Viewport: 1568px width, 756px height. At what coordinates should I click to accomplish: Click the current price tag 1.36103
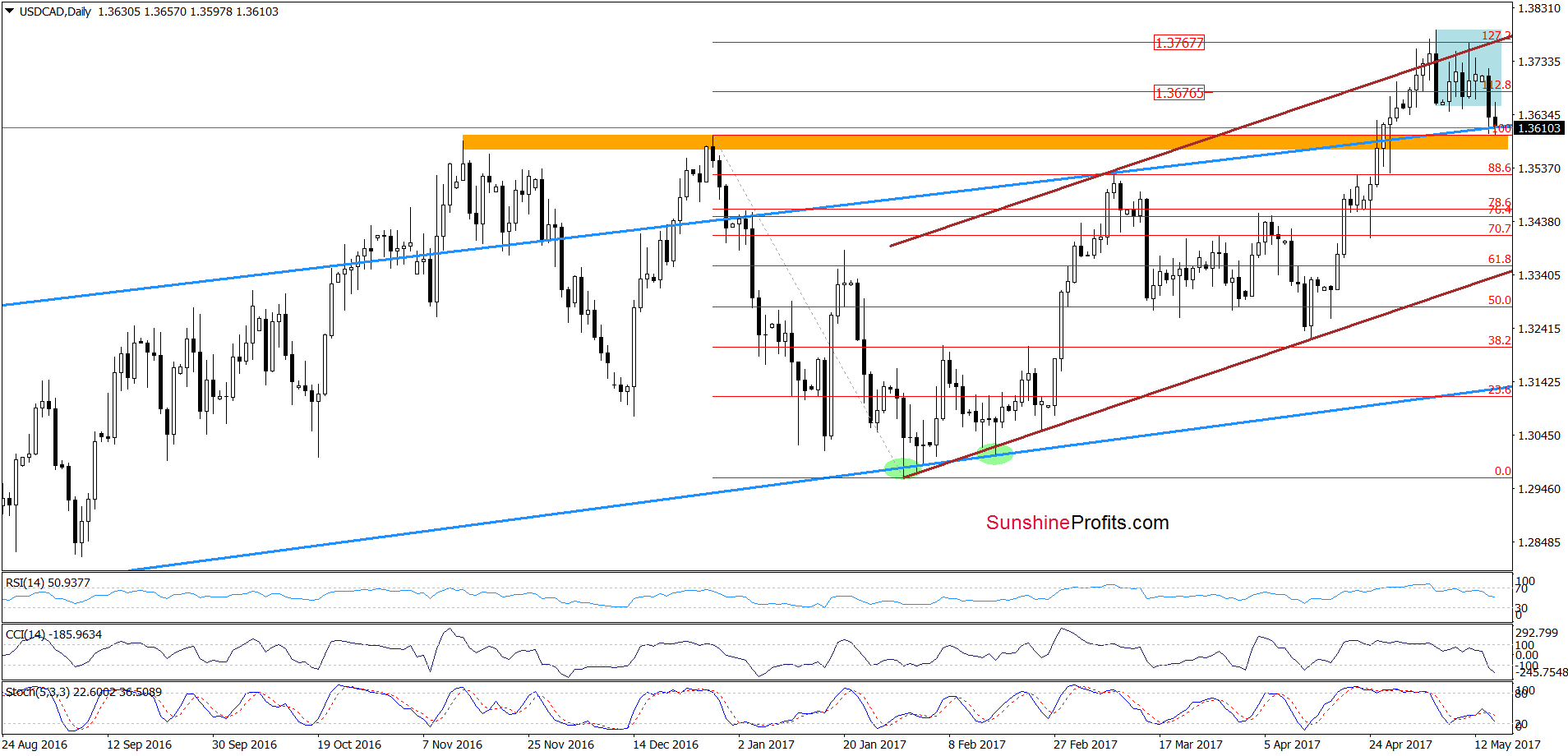point(1538,128)
